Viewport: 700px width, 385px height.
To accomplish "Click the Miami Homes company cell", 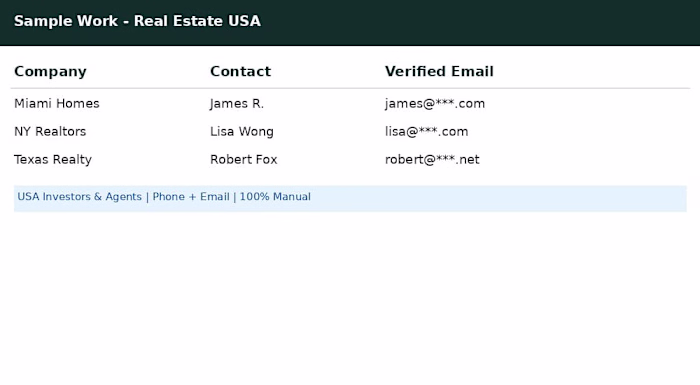I will (x=57, y=104).
